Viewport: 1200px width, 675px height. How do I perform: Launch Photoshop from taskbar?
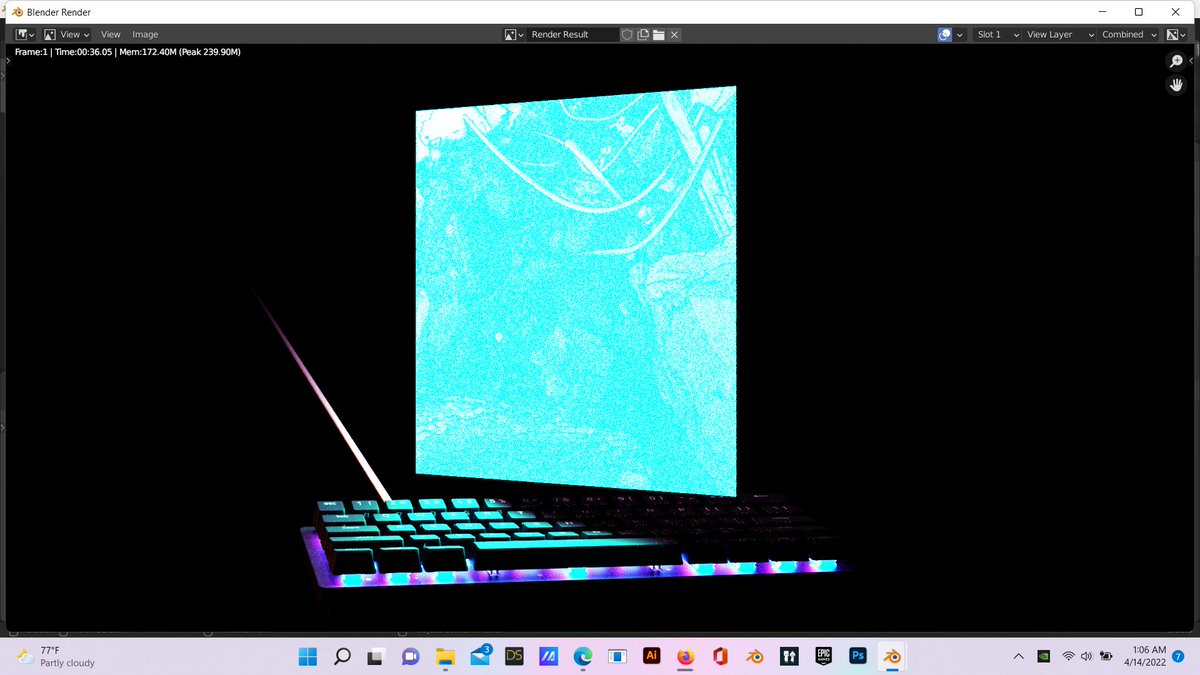point(857,656)
